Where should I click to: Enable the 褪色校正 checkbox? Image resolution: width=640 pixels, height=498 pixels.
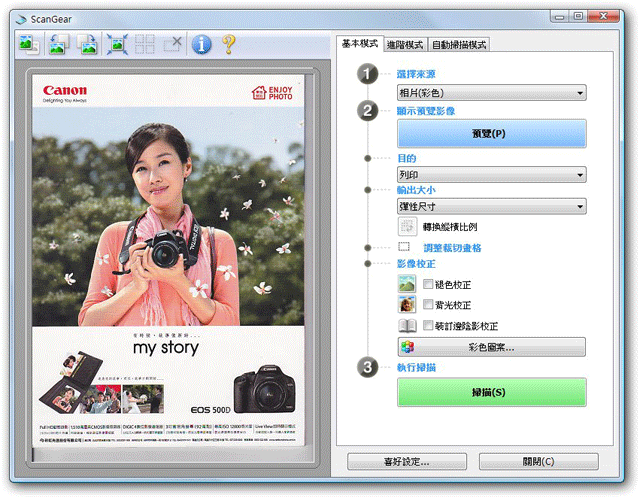(428, 284)
